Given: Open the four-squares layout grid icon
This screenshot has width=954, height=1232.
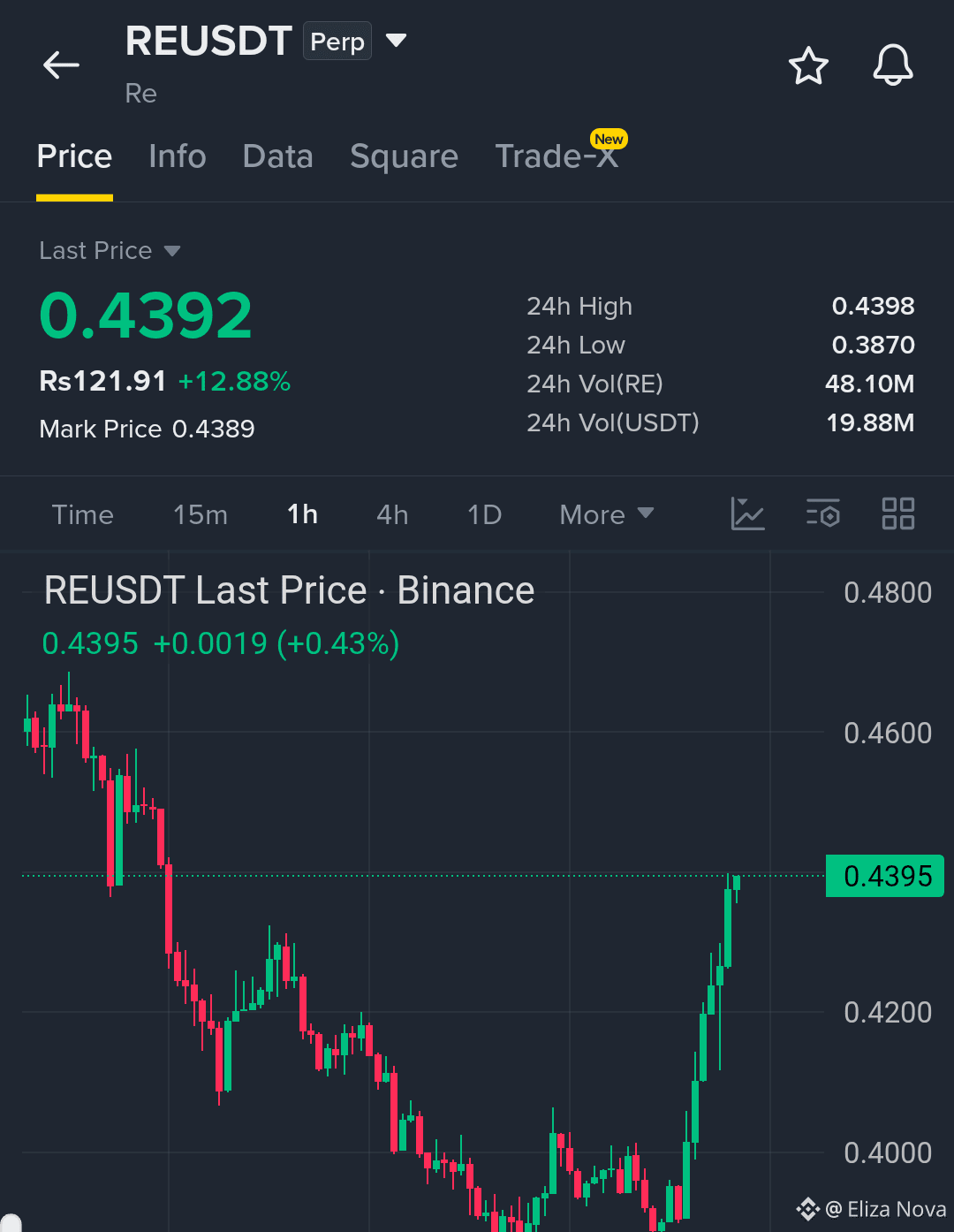Looking at the screenshot, I should tap(898, 513).
